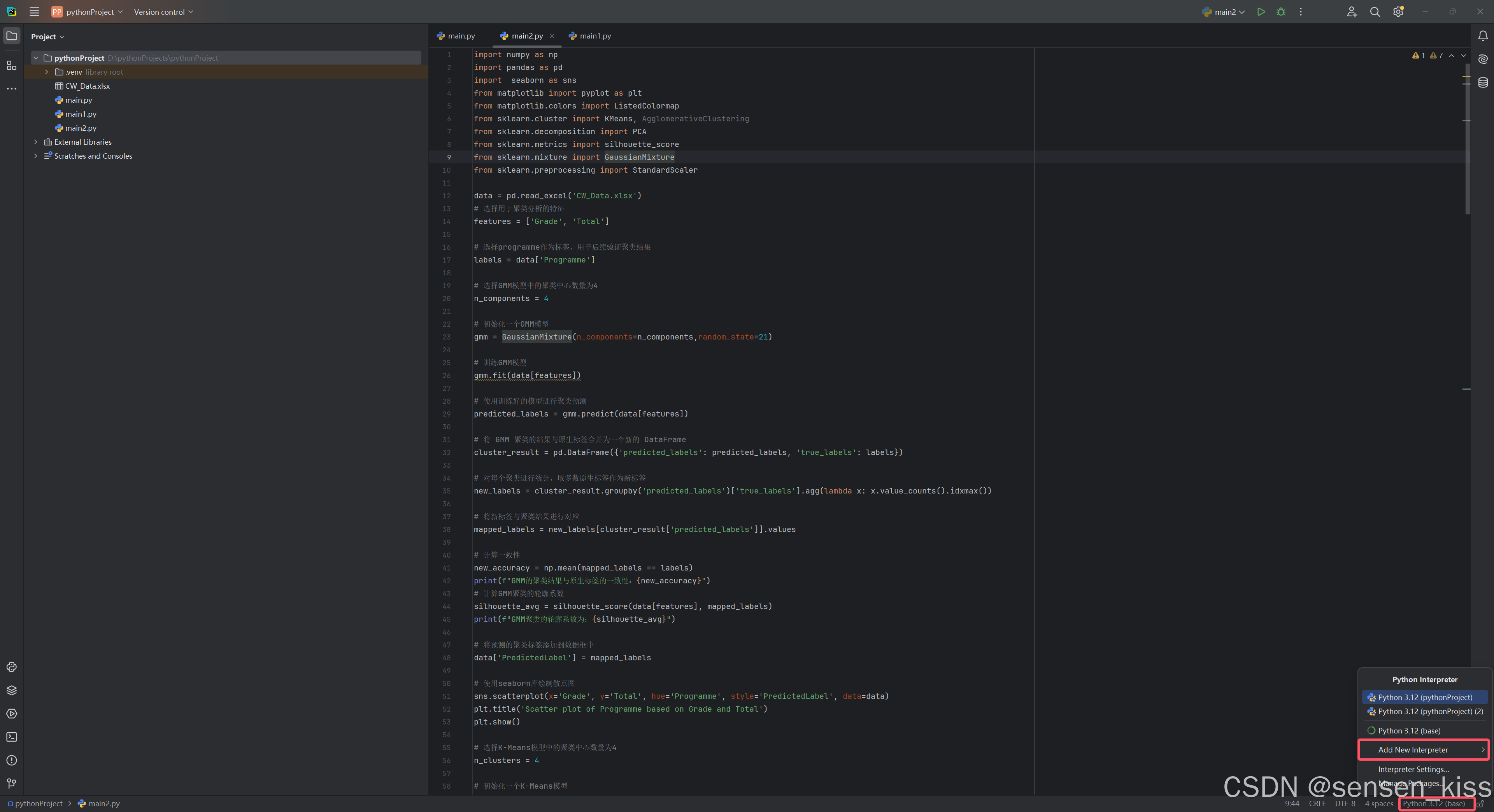Open the Python Packages tool window

pos(12,690)
